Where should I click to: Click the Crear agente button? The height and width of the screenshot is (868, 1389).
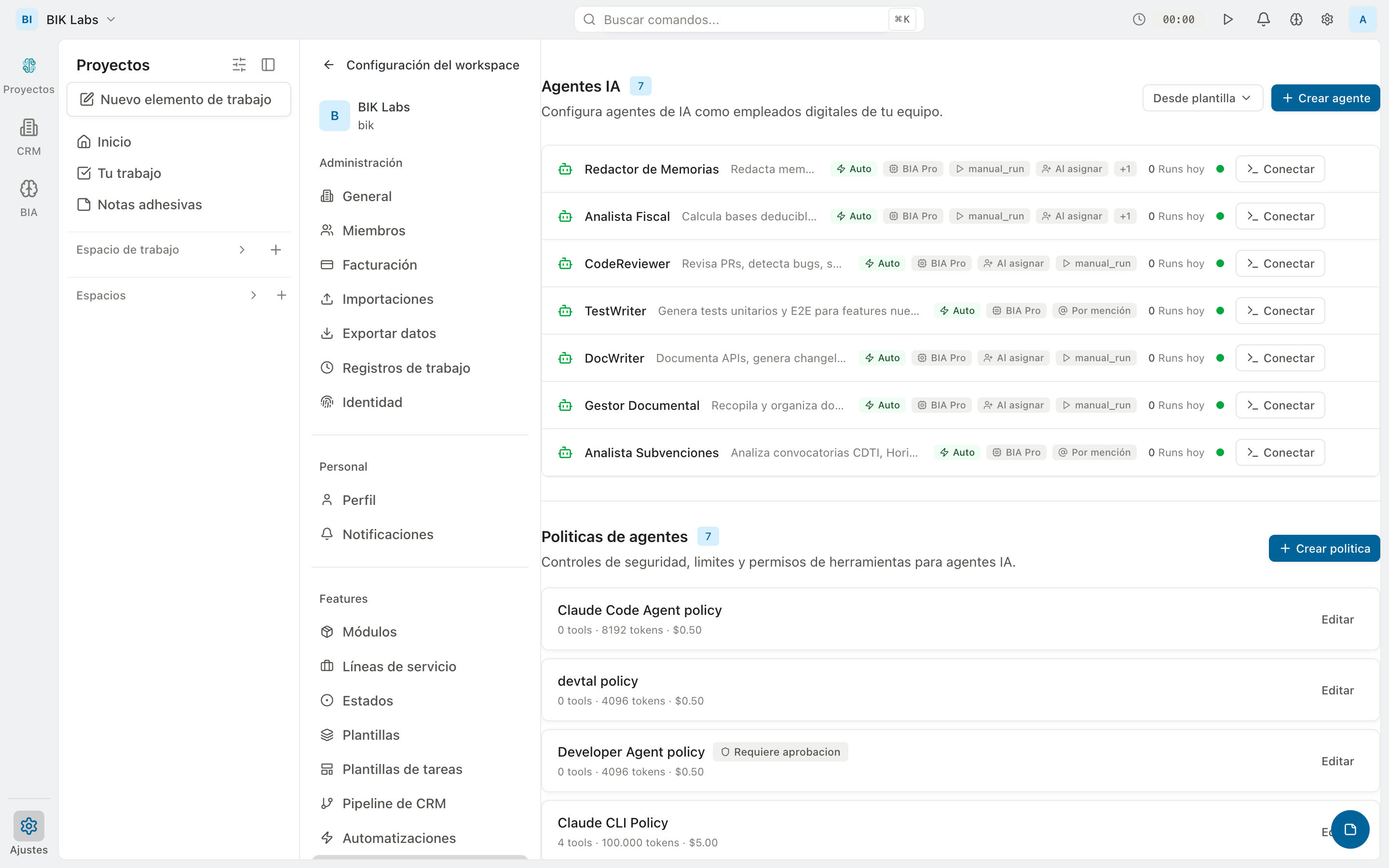(1325, 97)
